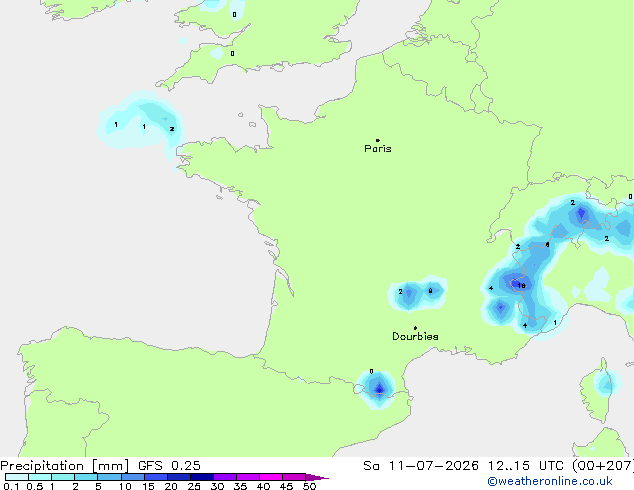Click the Dourbies location label

pyautogui.click(x=415, y=336)
